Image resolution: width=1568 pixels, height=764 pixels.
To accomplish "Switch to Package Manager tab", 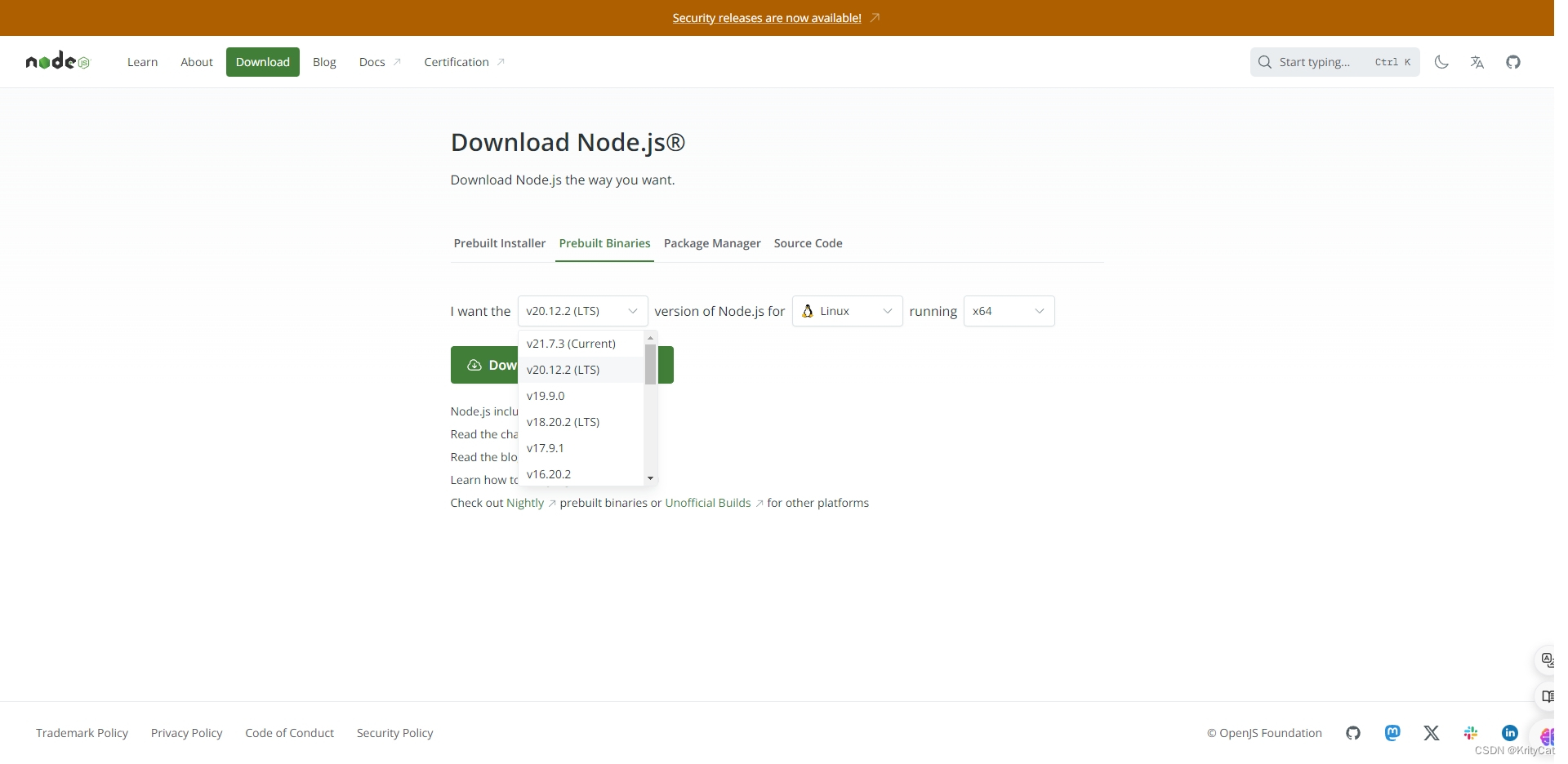I will [x=712, y=243].
